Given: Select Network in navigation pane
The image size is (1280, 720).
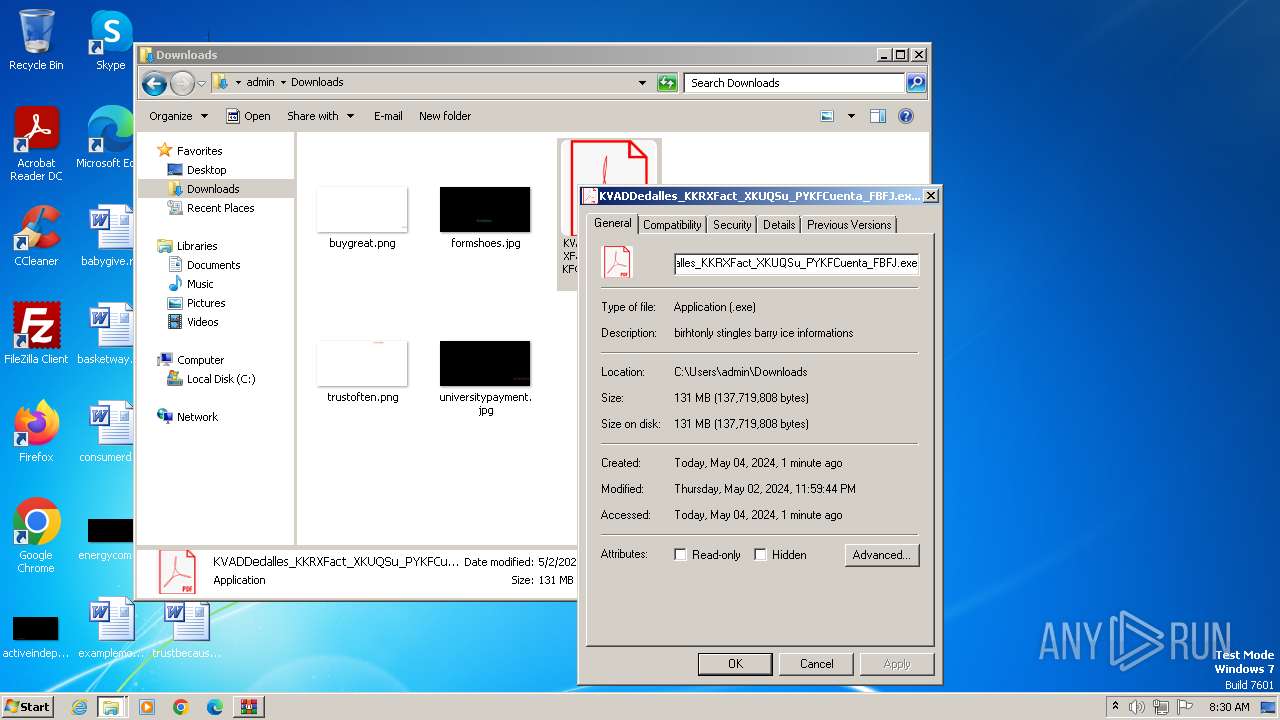Looking at the screenshot, I should pyautogui.click(x=197, y=417).
